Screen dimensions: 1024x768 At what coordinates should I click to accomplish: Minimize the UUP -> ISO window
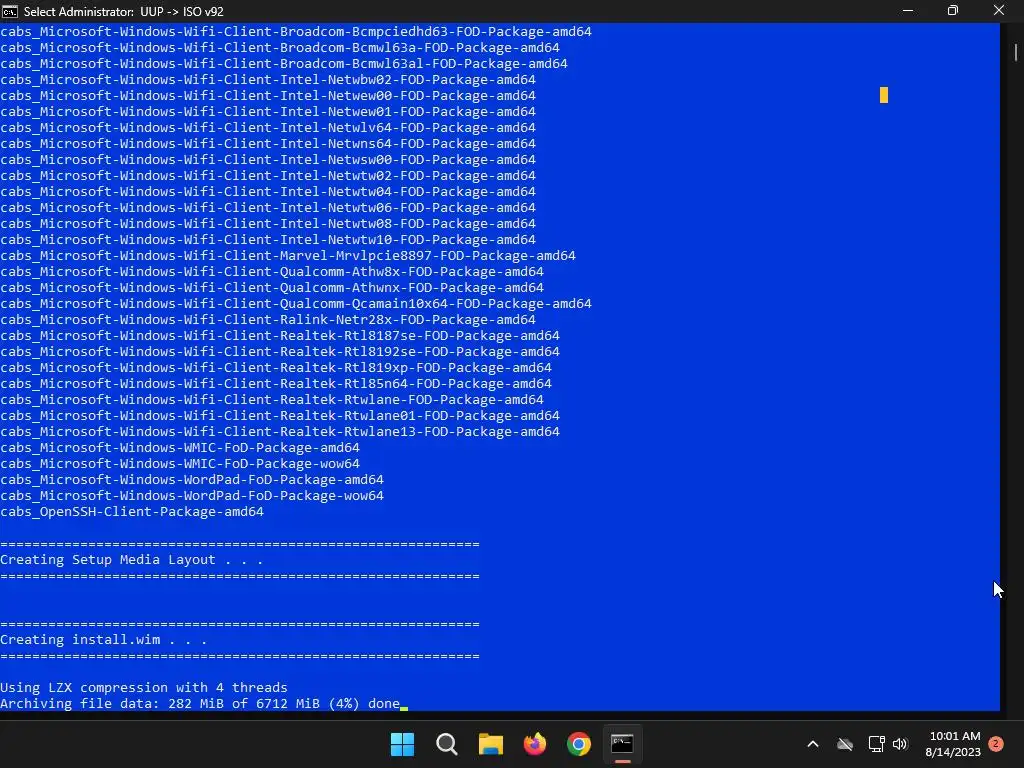pos(908,11)
